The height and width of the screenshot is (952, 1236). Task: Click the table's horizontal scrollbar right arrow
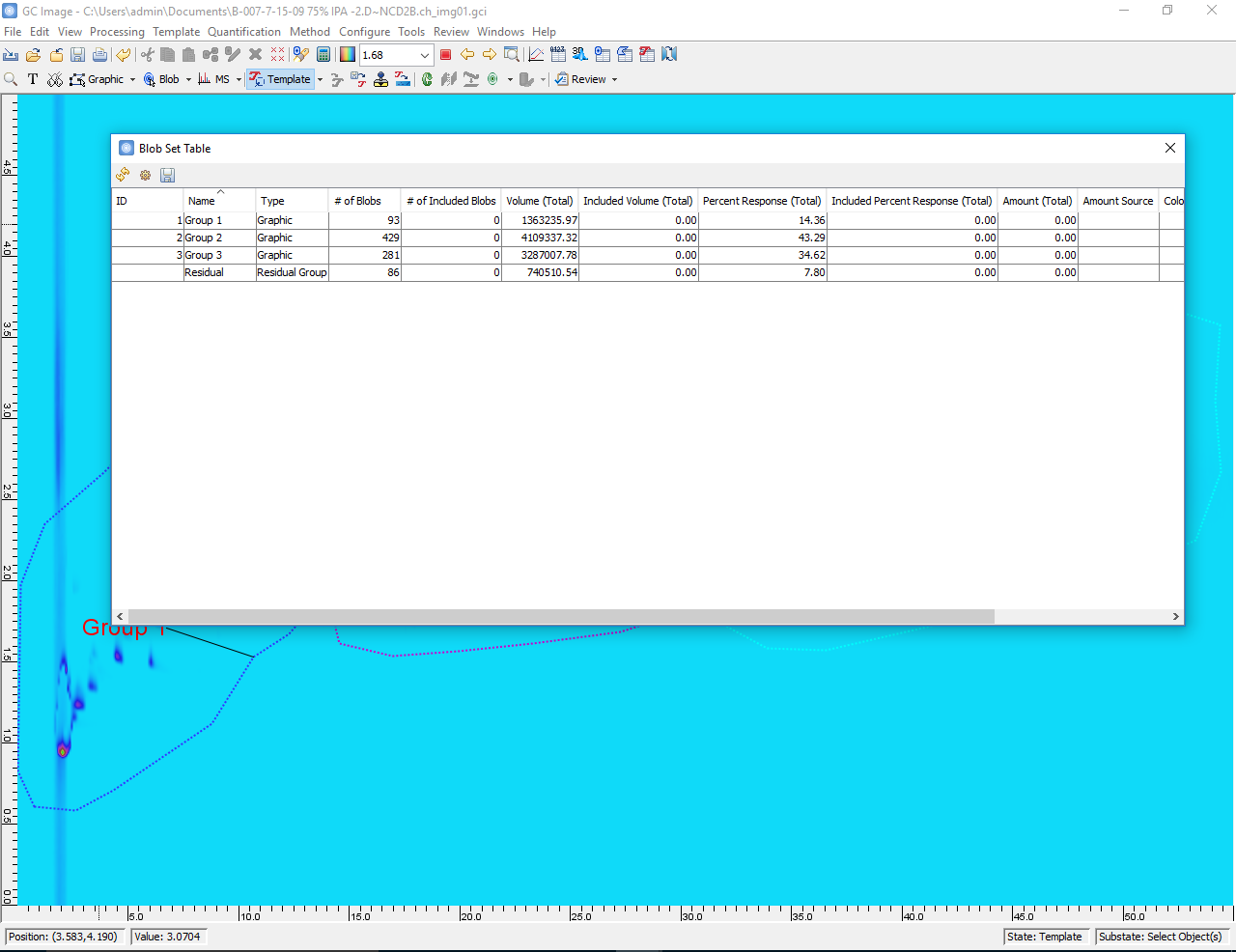coord(1175,616)
